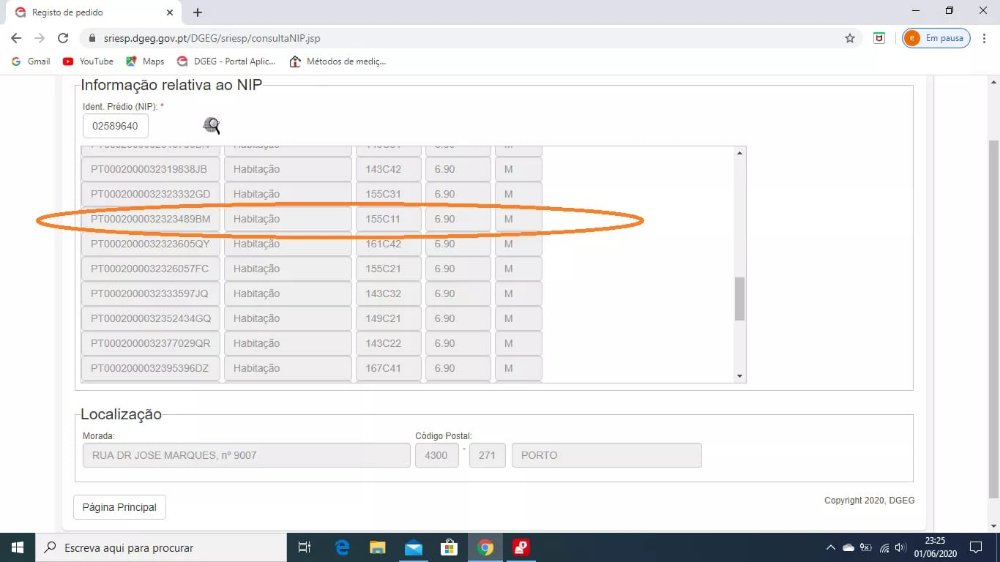The image size is (1000, 562).
Task: Open the Gmail bookmark
Action: [x=31, y=61]
